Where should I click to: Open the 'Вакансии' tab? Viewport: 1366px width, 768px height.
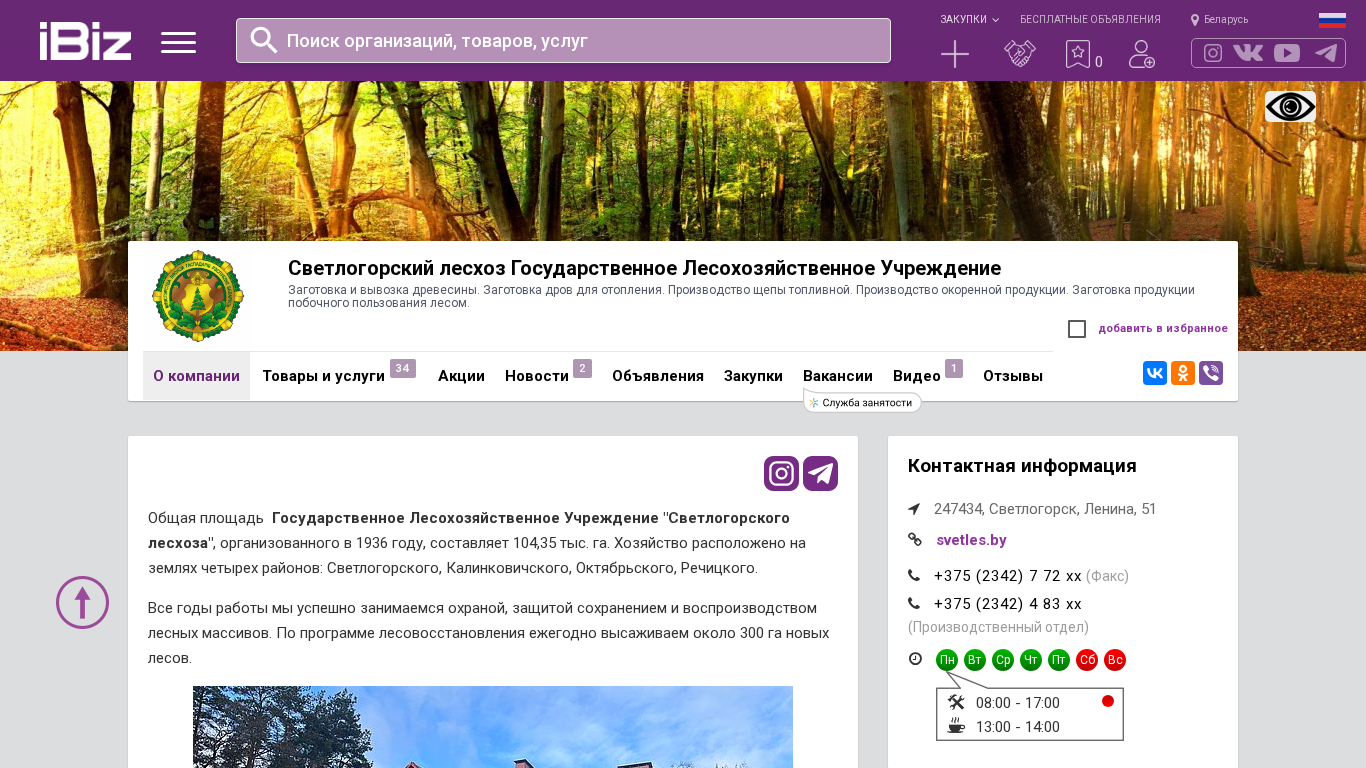(838, 376)
